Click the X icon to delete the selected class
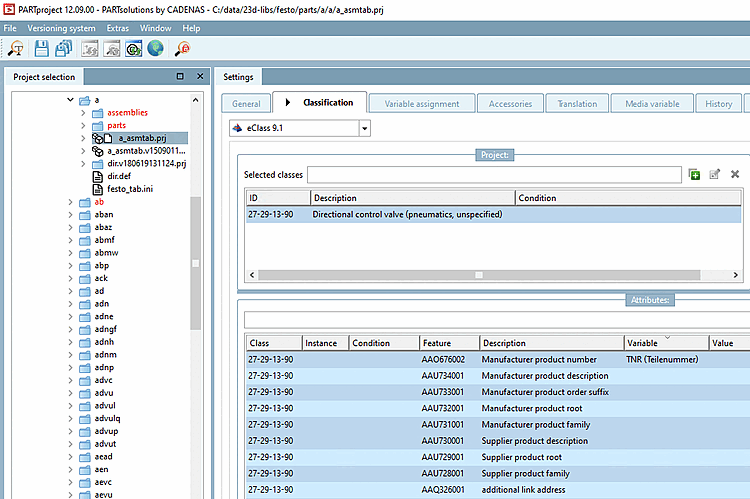Screen dimensions: 750x499 tap(735, 174)
